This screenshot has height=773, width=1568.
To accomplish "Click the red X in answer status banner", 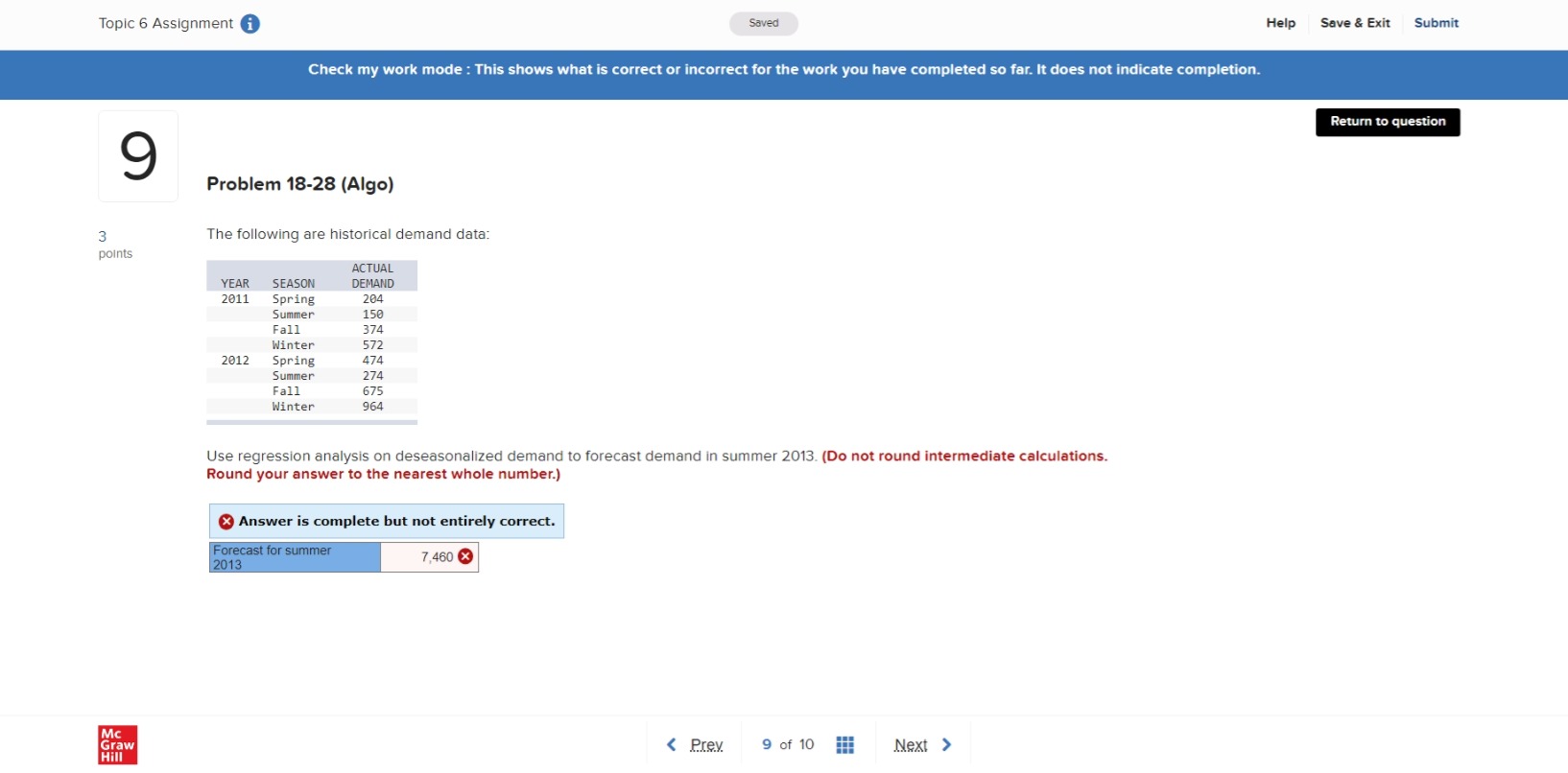I will click(x=226, y=522).
